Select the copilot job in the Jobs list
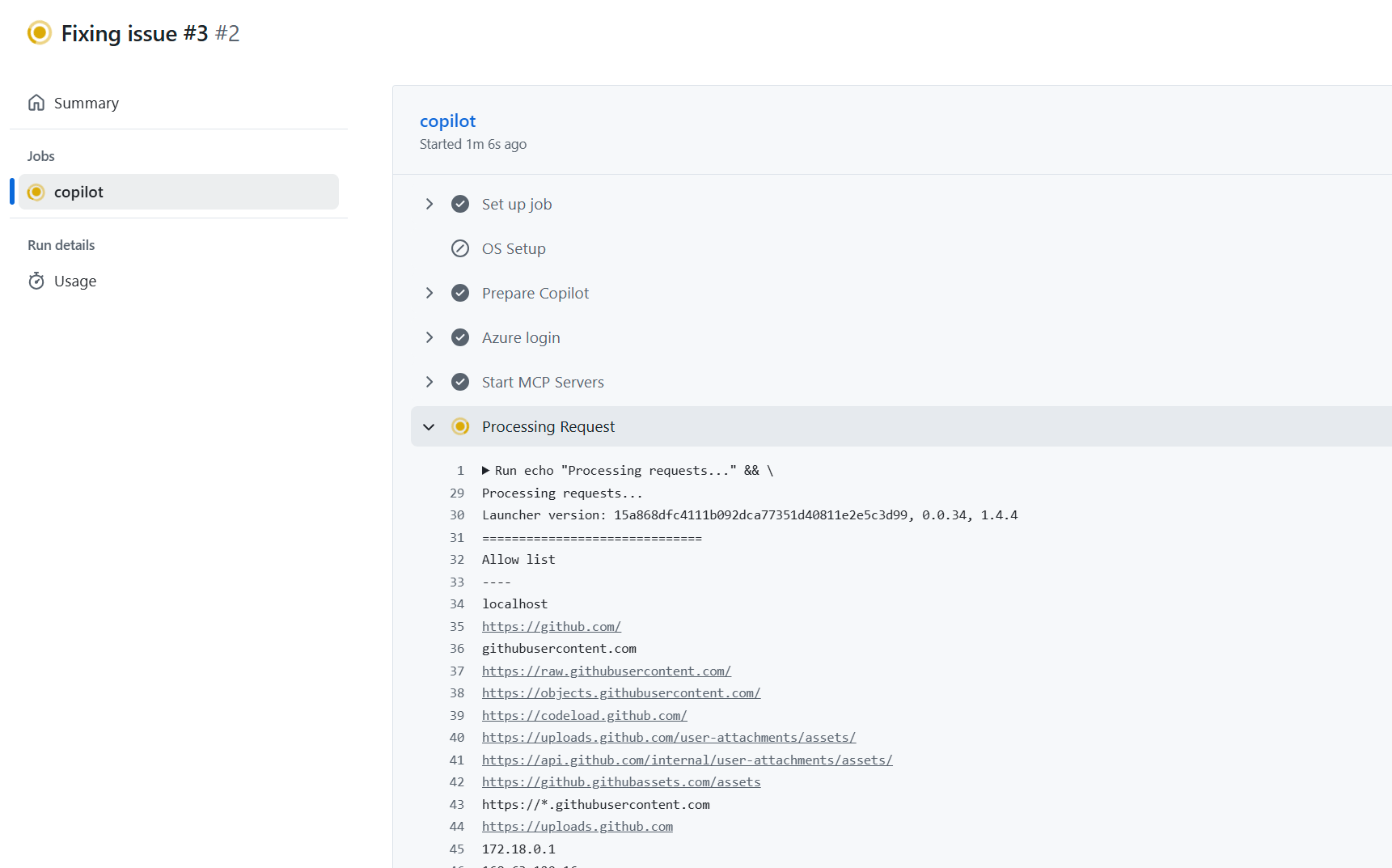Viewport: 1392px width, 868px height. pos(78,192)
